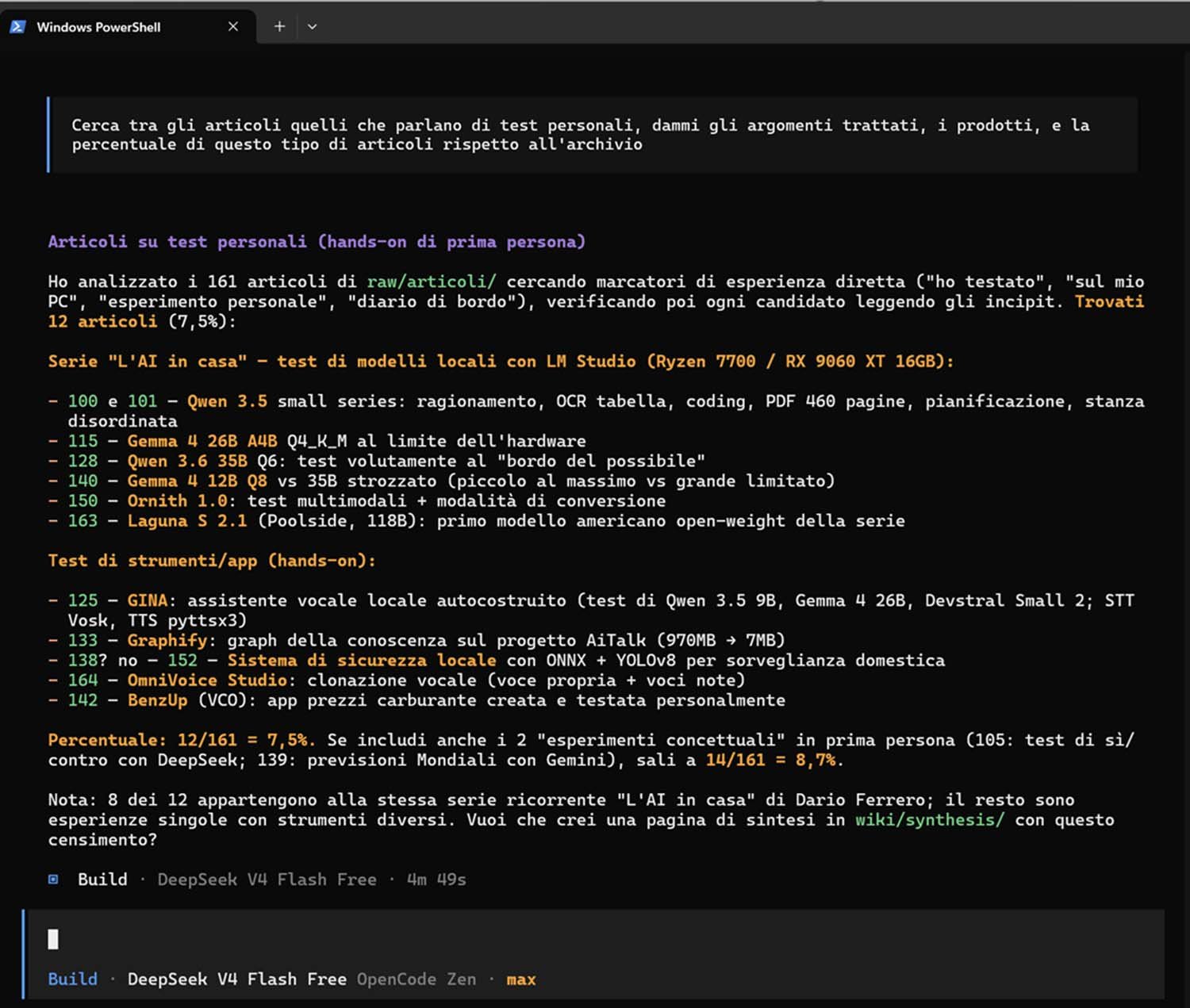Click article number 152

pos(182,660)
